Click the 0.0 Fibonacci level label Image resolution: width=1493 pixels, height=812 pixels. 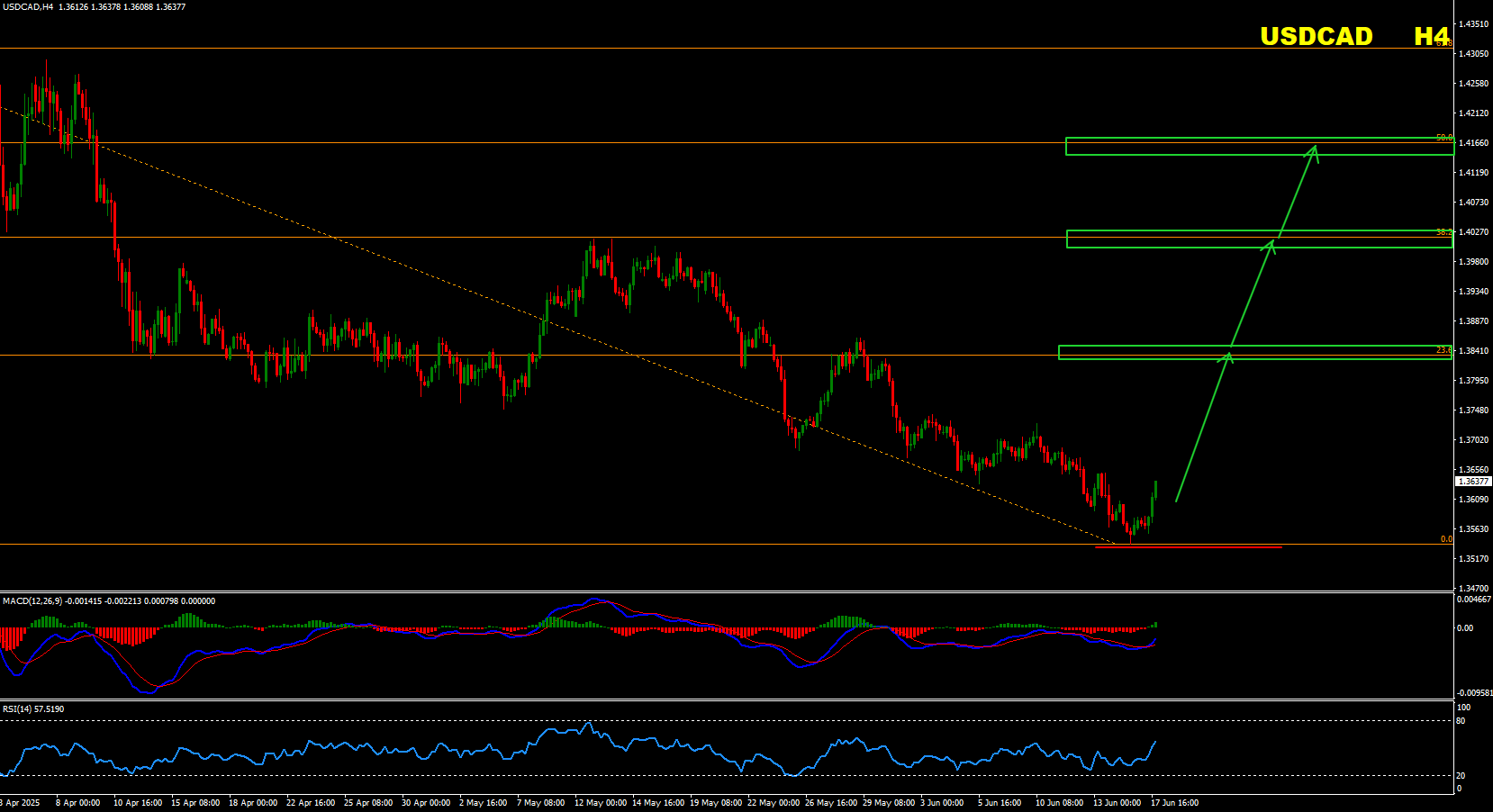pyautogui.click(x=1446, y=539)
